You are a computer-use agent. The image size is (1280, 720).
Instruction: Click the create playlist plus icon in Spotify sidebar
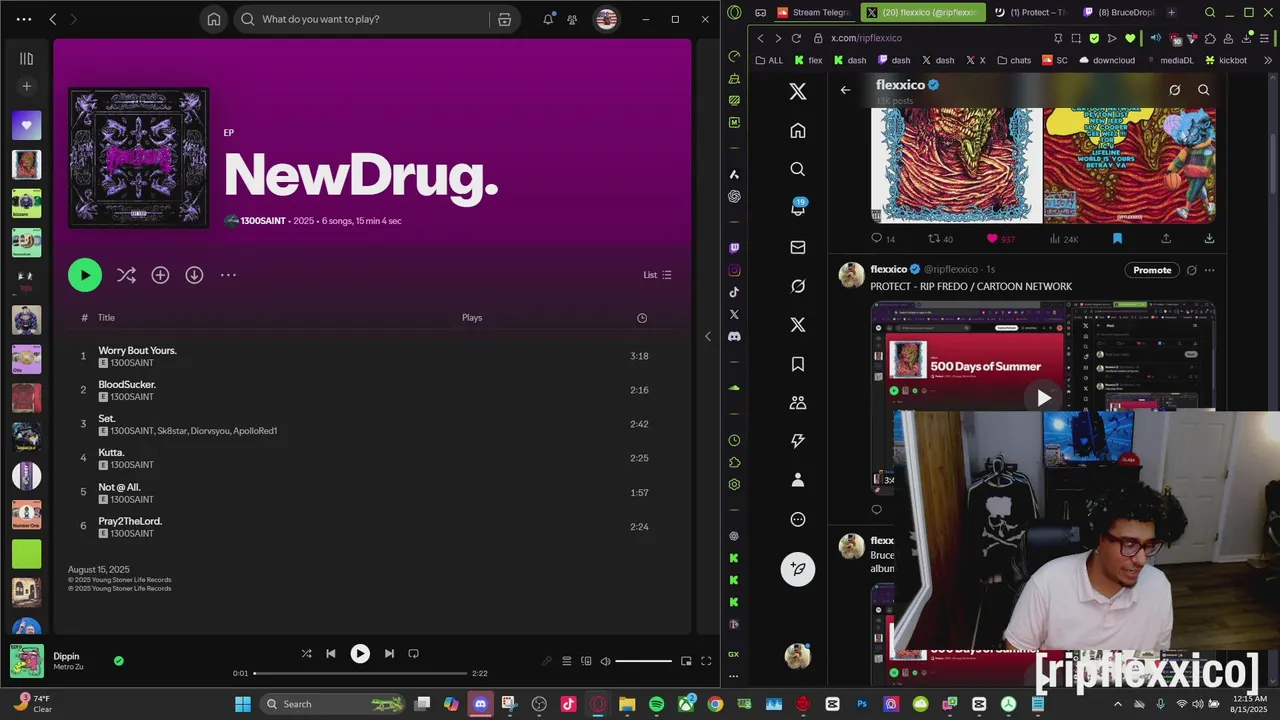tap(26, 86)
